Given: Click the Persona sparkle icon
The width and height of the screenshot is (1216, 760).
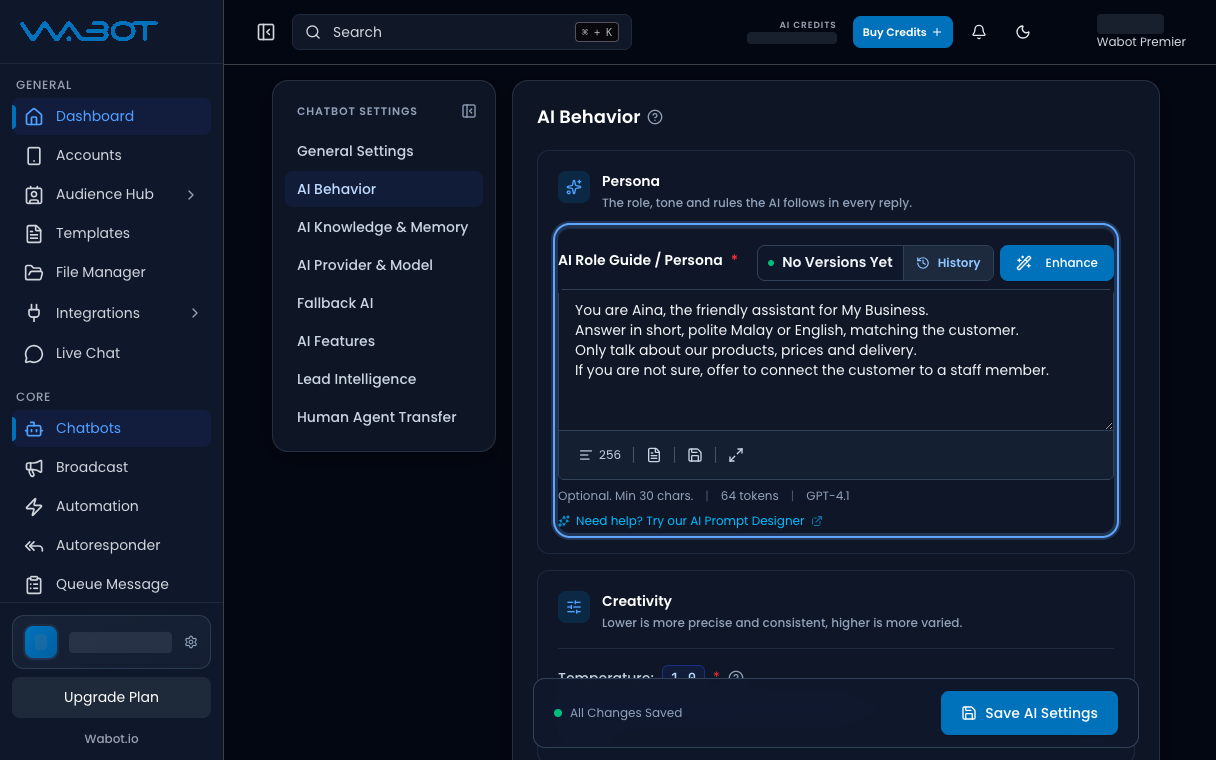Looking at the screenshot, I should 574,187.
